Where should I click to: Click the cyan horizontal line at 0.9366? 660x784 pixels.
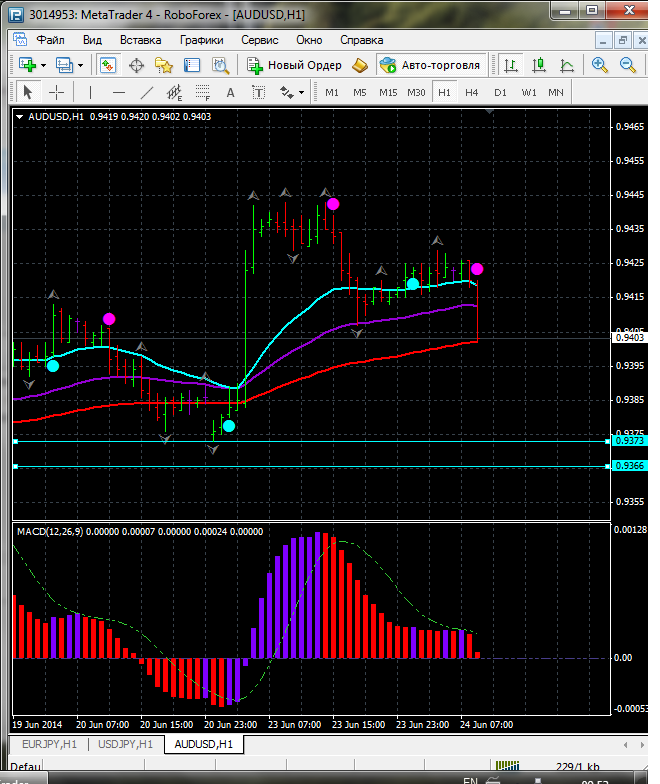click(300, 466)
